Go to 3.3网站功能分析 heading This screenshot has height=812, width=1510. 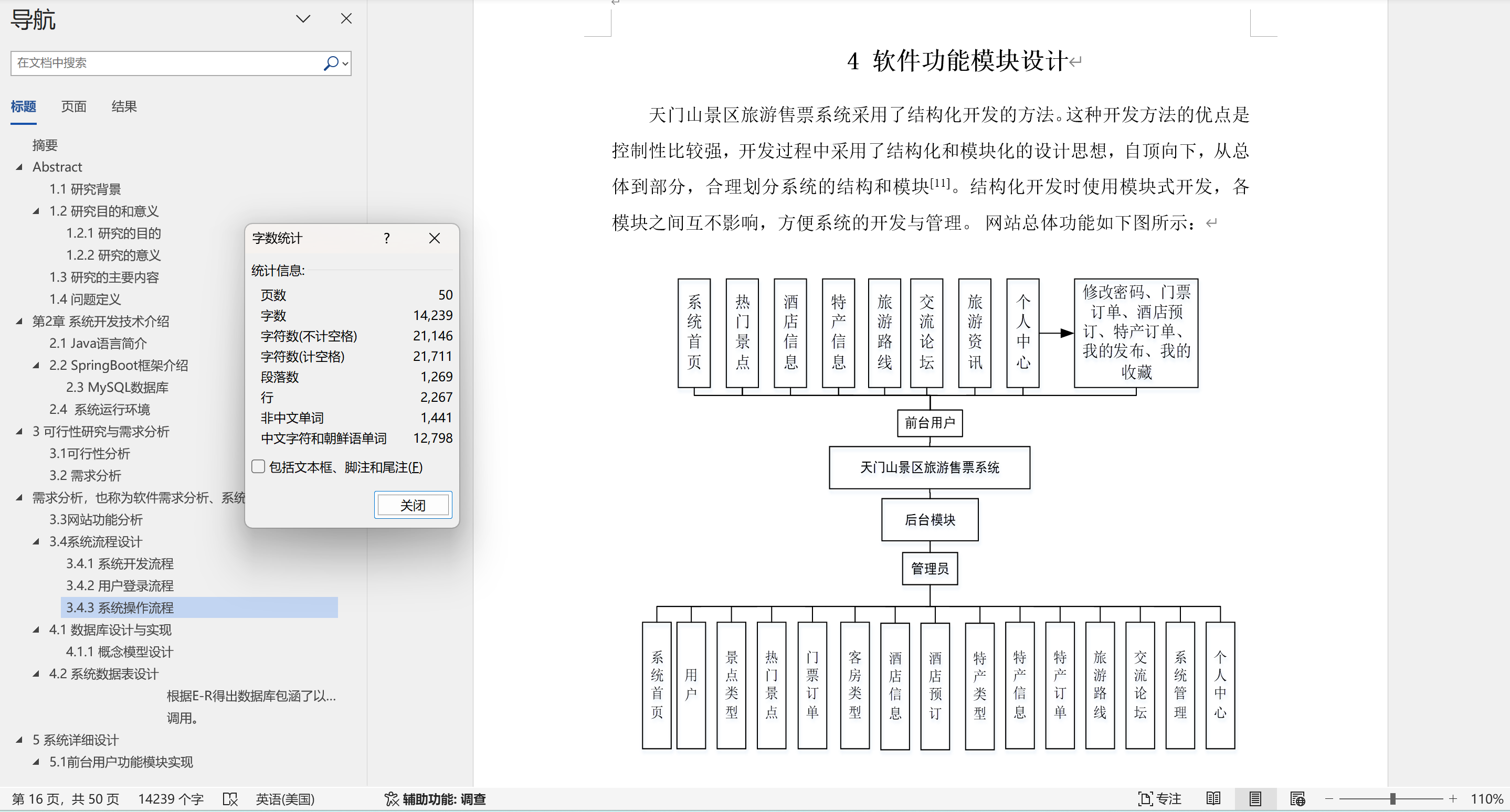coord(96,520)
